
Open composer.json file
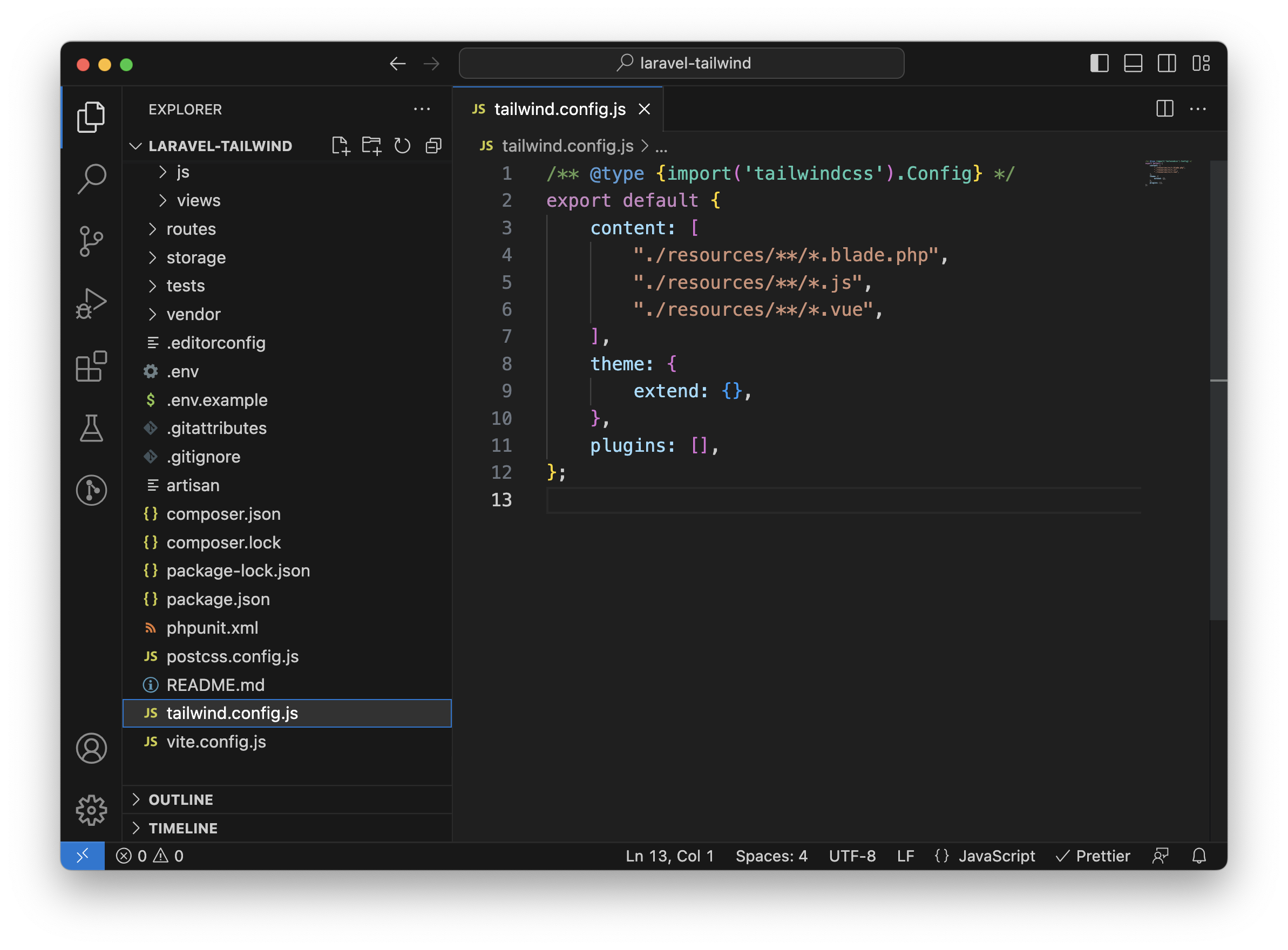[x=288, y=514]
